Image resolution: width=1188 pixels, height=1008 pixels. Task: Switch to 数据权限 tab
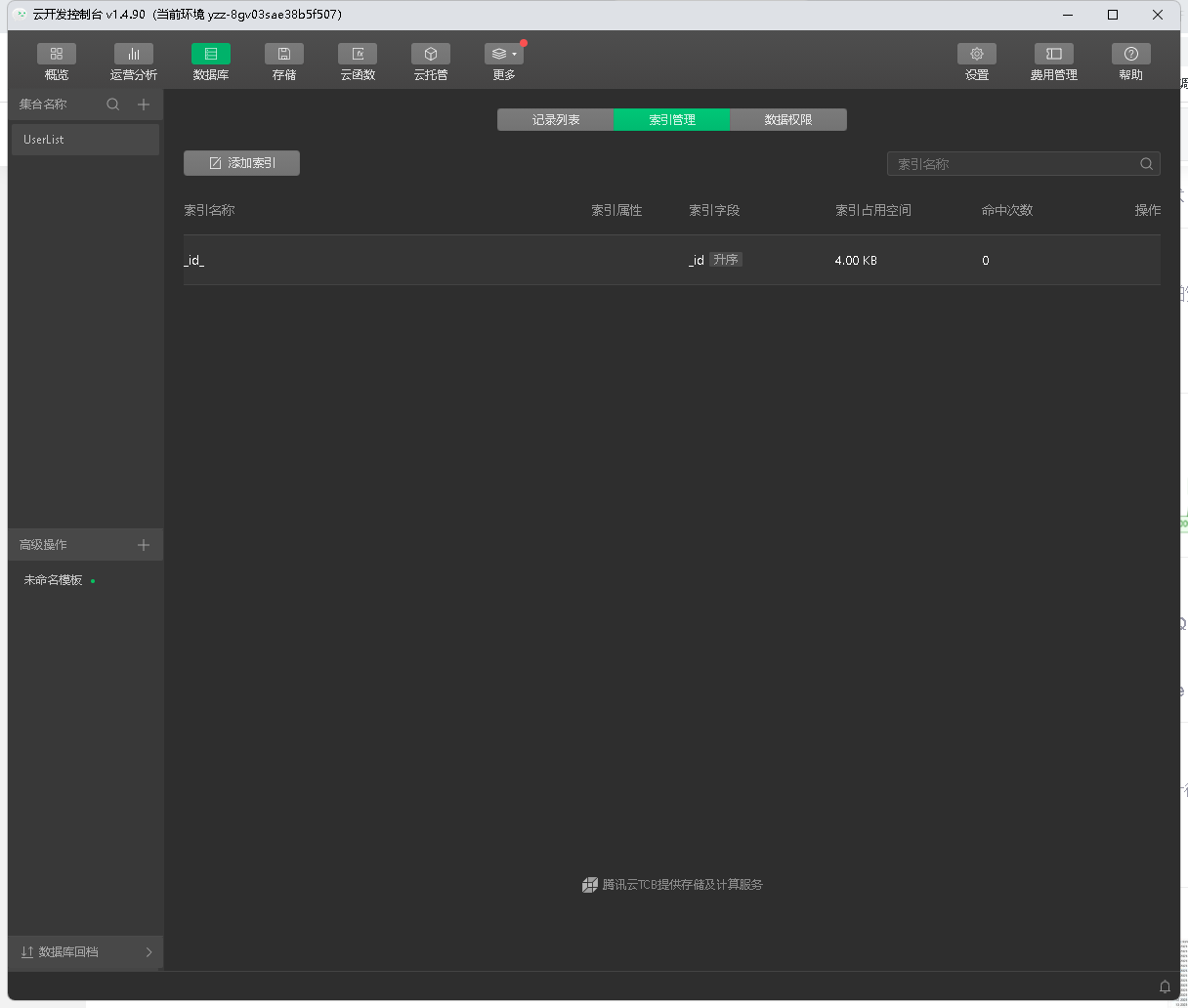[788, 119]
